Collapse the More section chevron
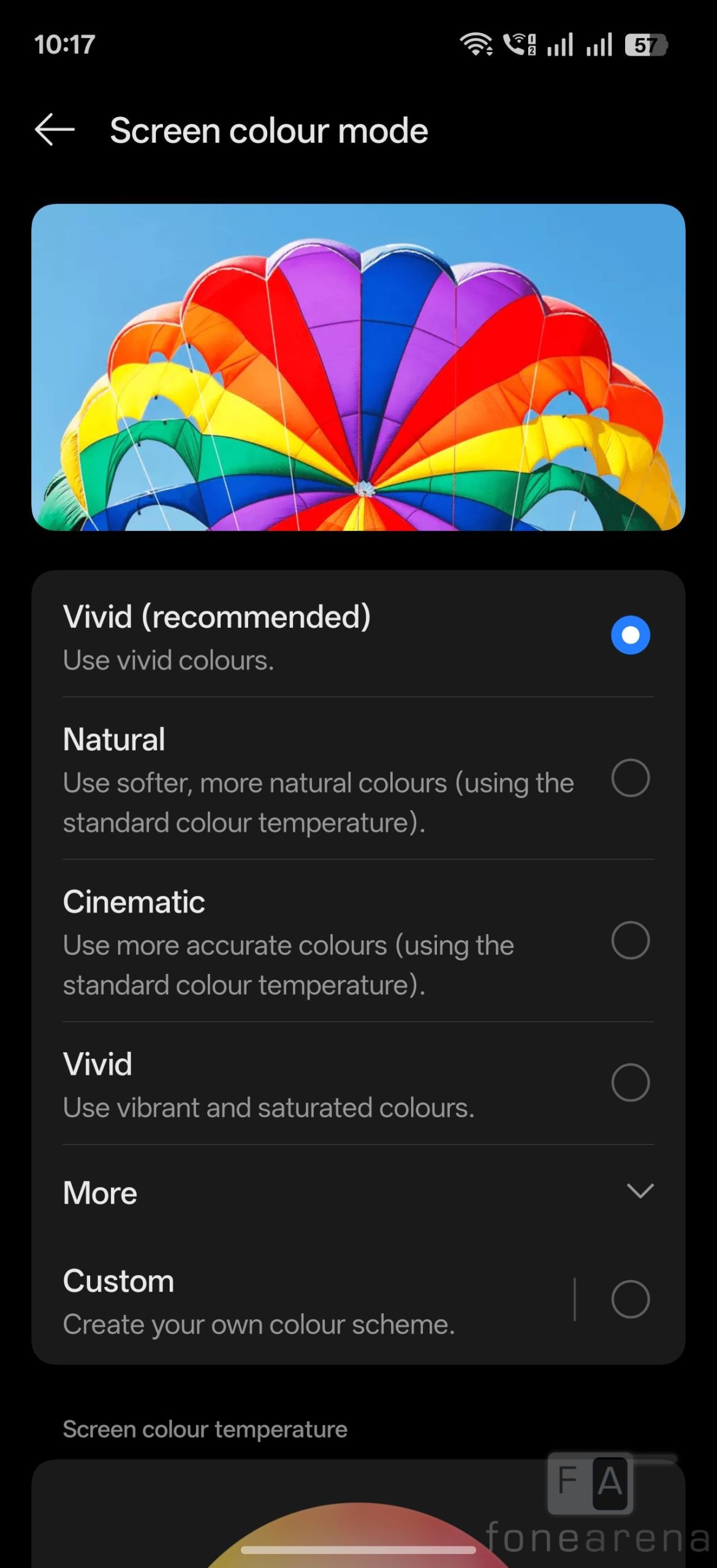This screenshot has height=1568, width=717. [x=640, y=1191]
